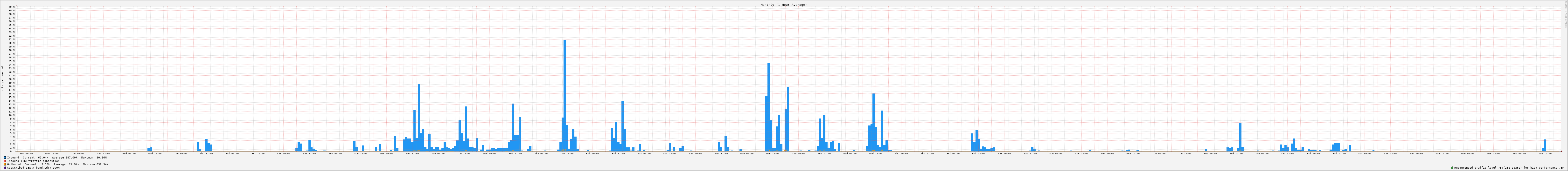
Task: Click the Inbound legend label text
Action: click(13, 158)
